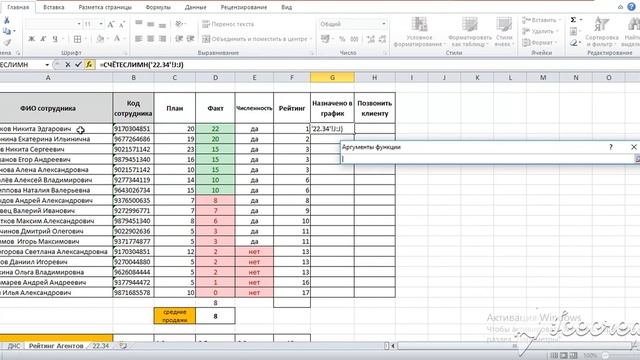Screen dimensions: 640x360
Task: Click the horizontal scrollbar thumb
Action: click(x=515, y=346)
